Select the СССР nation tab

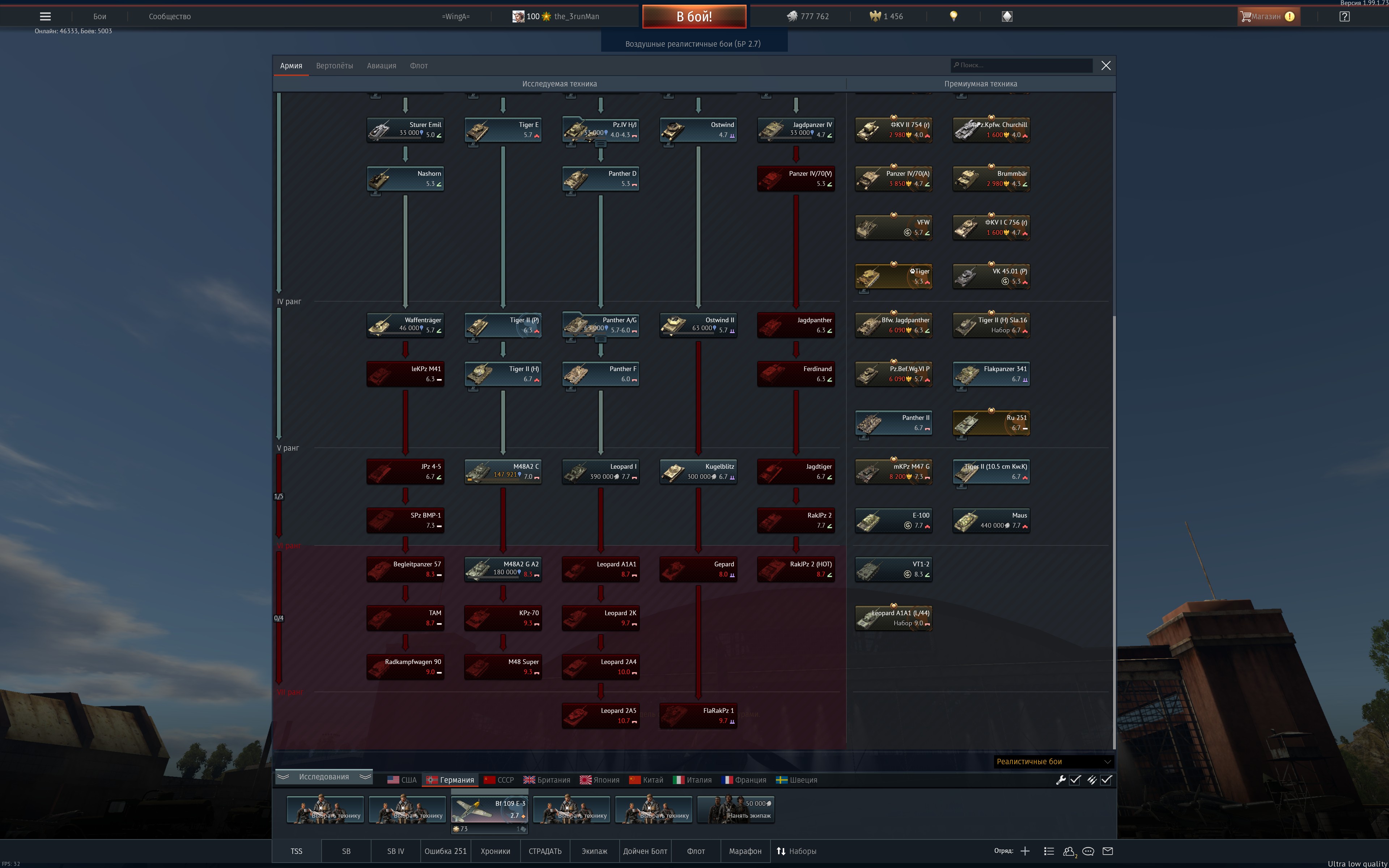click(499, 780)
